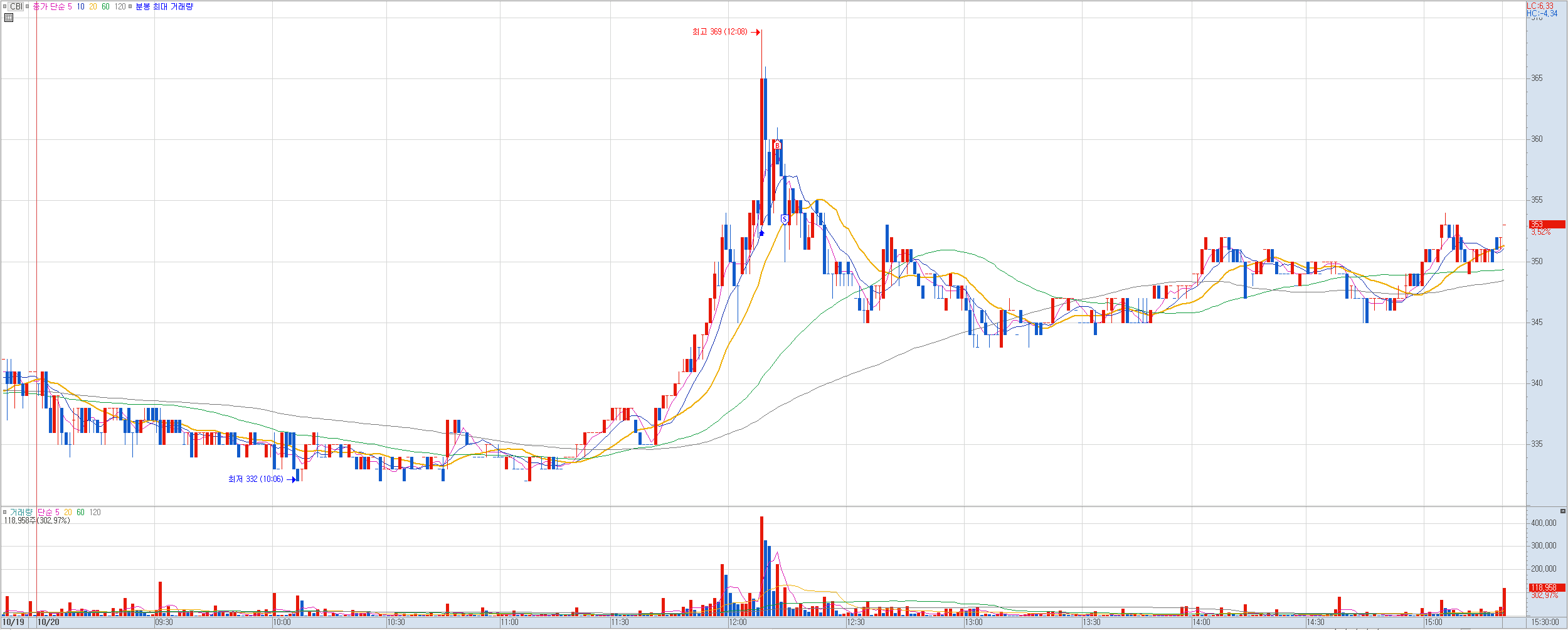Toggle square marker before 분봉 최대 거래량

click(x=130, y=7)
